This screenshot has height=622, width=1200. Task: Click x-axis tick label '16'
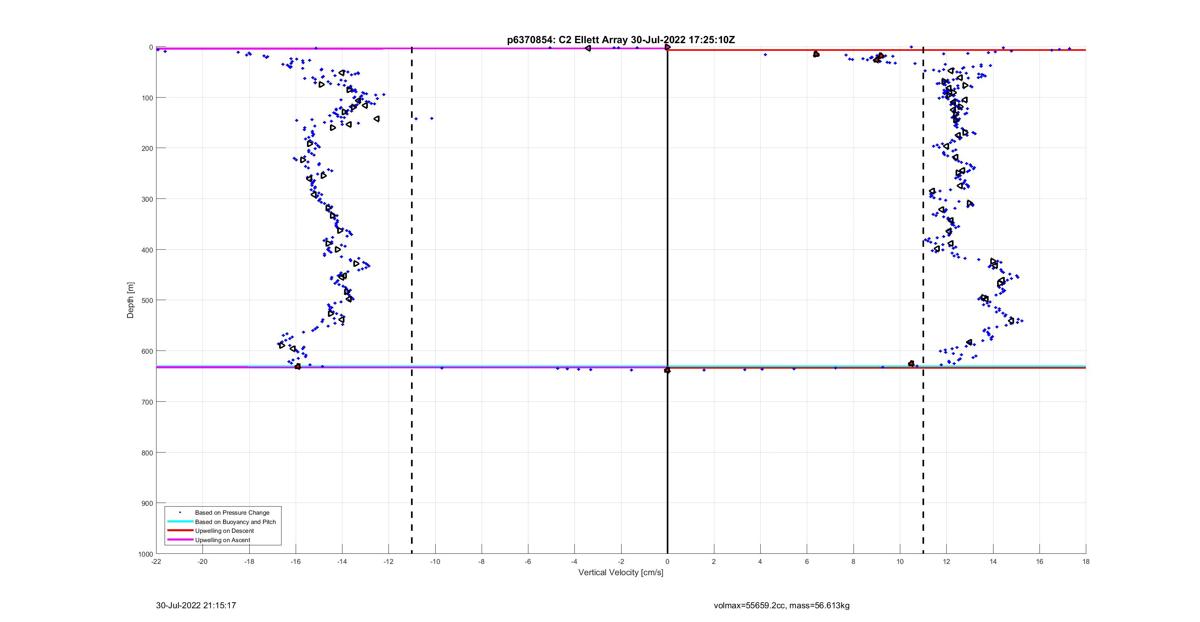point(1040,562)
